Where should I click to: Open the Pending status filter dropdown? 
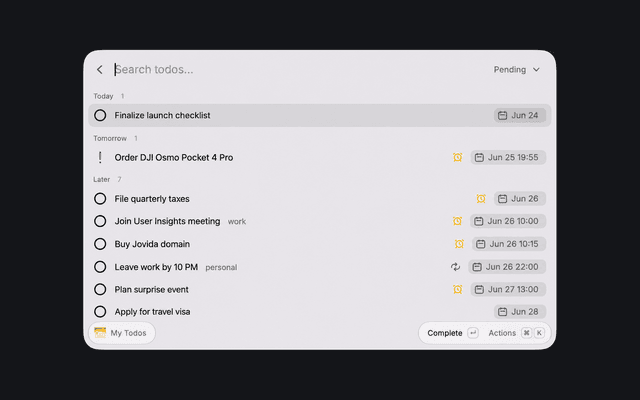pyautogui.click(x=517, y=70)
